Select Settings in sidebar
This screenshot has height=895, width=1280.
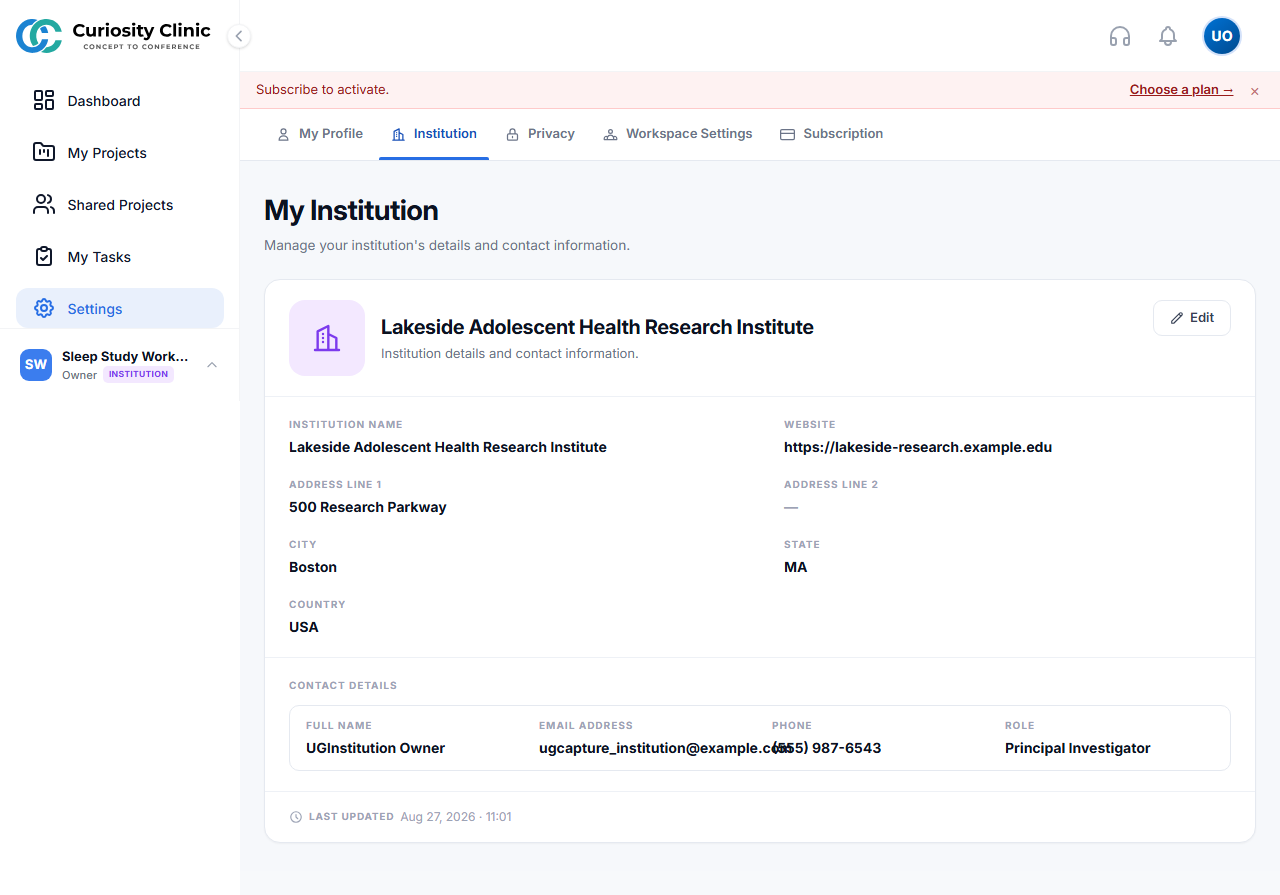[x=120, y=308]
